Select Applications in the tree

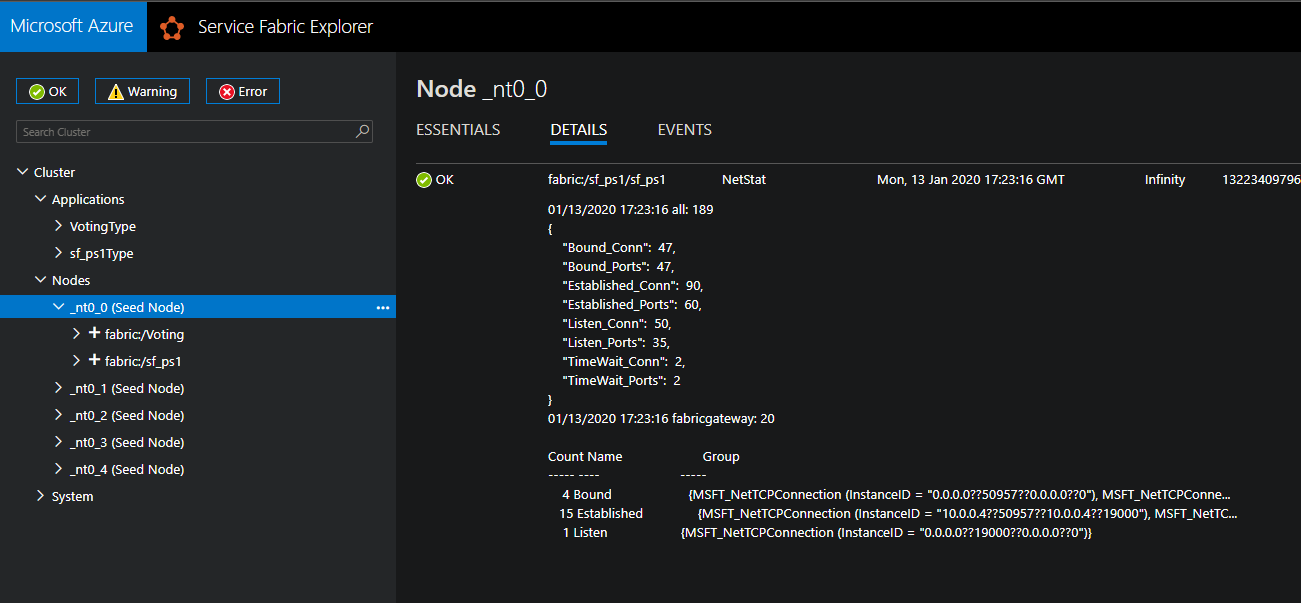coord(88,199)
